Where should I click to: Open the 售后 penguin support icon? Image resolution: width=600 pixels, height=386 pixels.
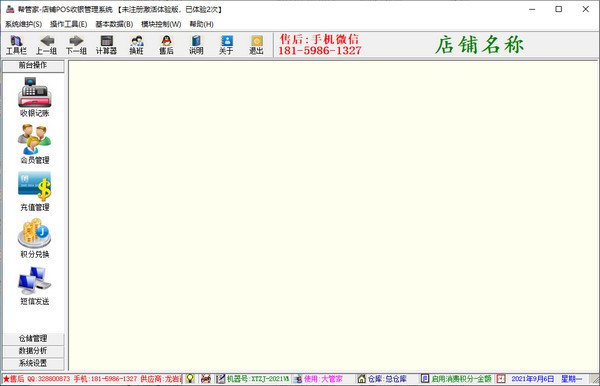pyautogui.click(x=166, y=45)
